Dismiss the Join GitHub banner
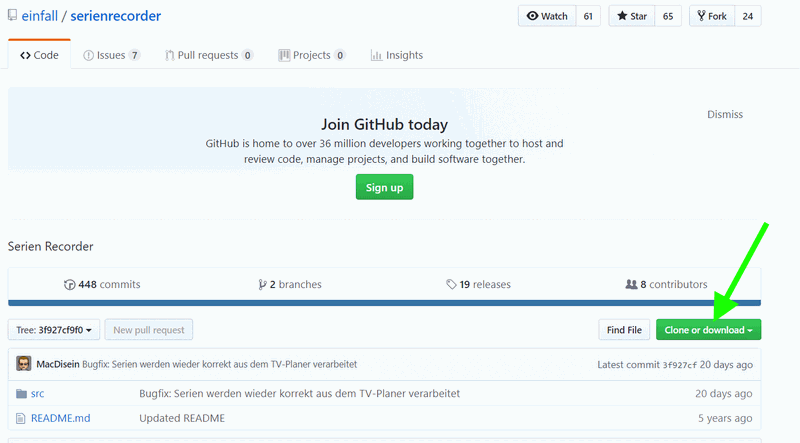 pyautogui.click(x=724, y=114)
